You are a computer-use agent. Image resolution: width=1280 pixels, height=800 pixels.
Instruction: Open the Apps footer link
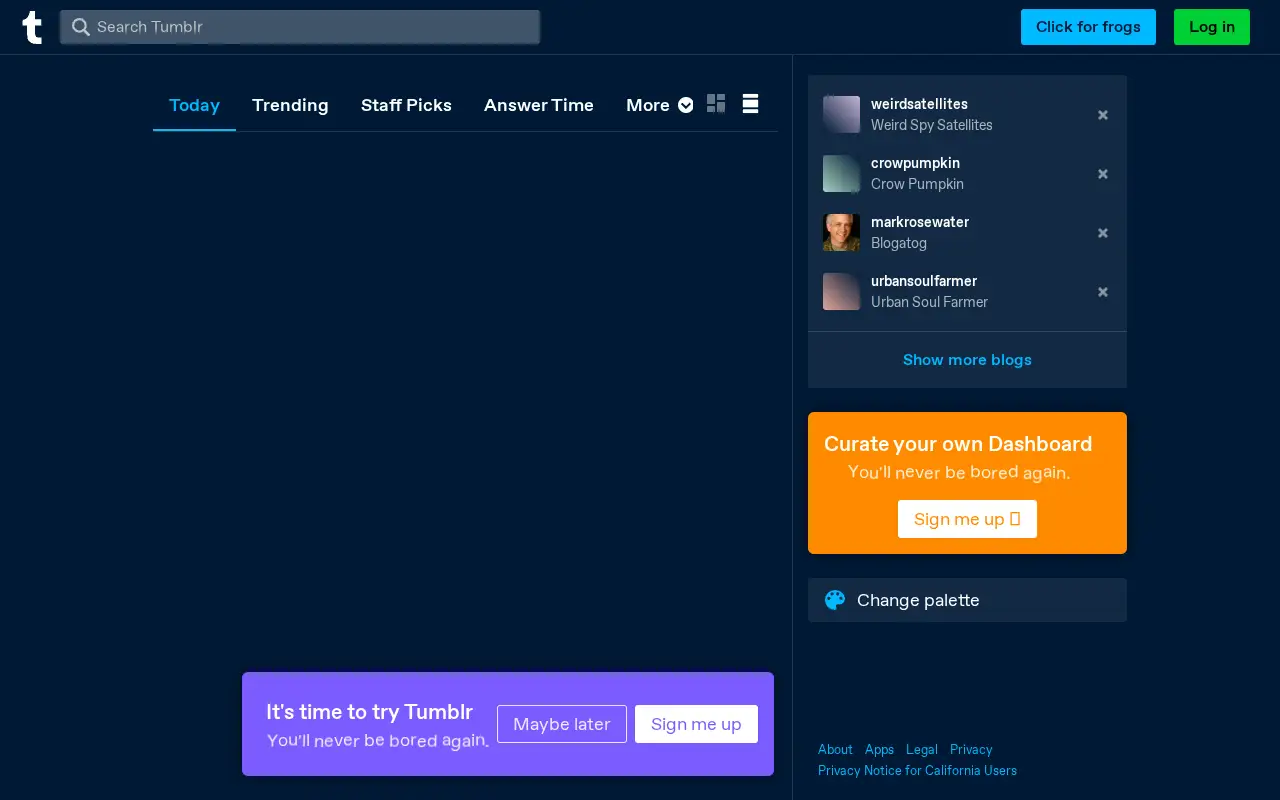[879, 749]
